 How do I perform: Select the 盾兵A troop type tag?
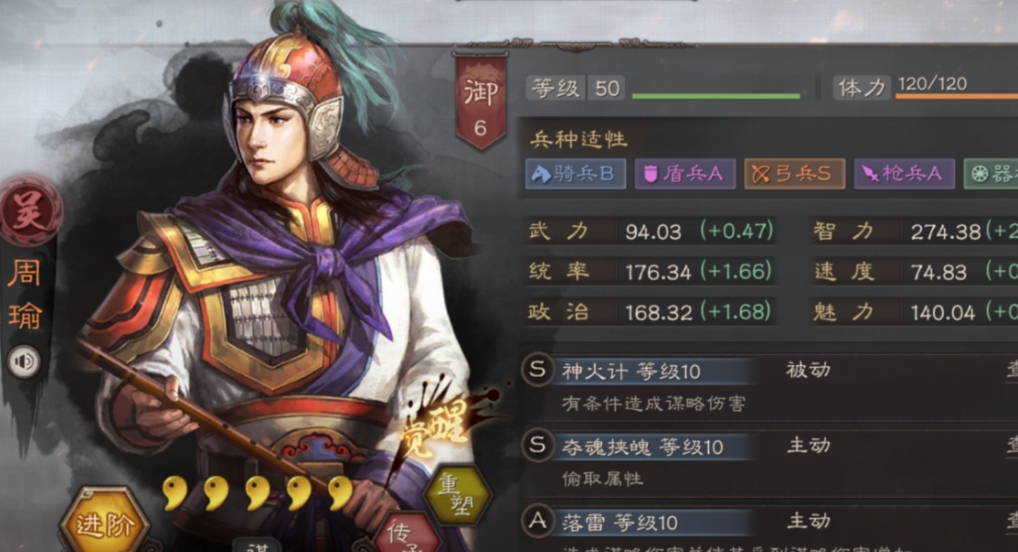[x=684, y=173]
